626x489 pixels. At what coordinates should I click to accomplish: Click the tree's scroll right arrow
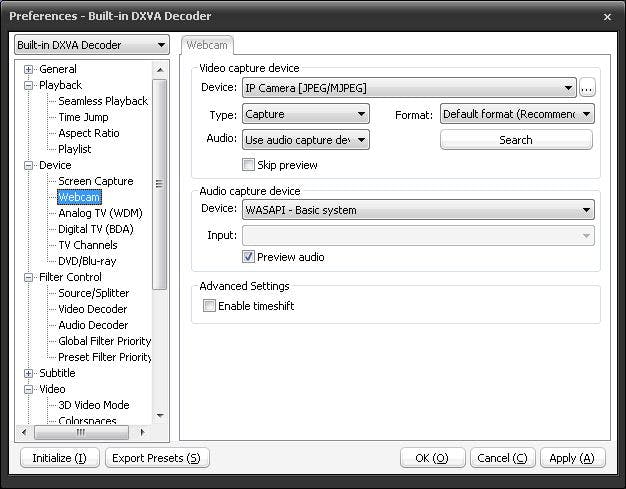(x=143, y=432)
